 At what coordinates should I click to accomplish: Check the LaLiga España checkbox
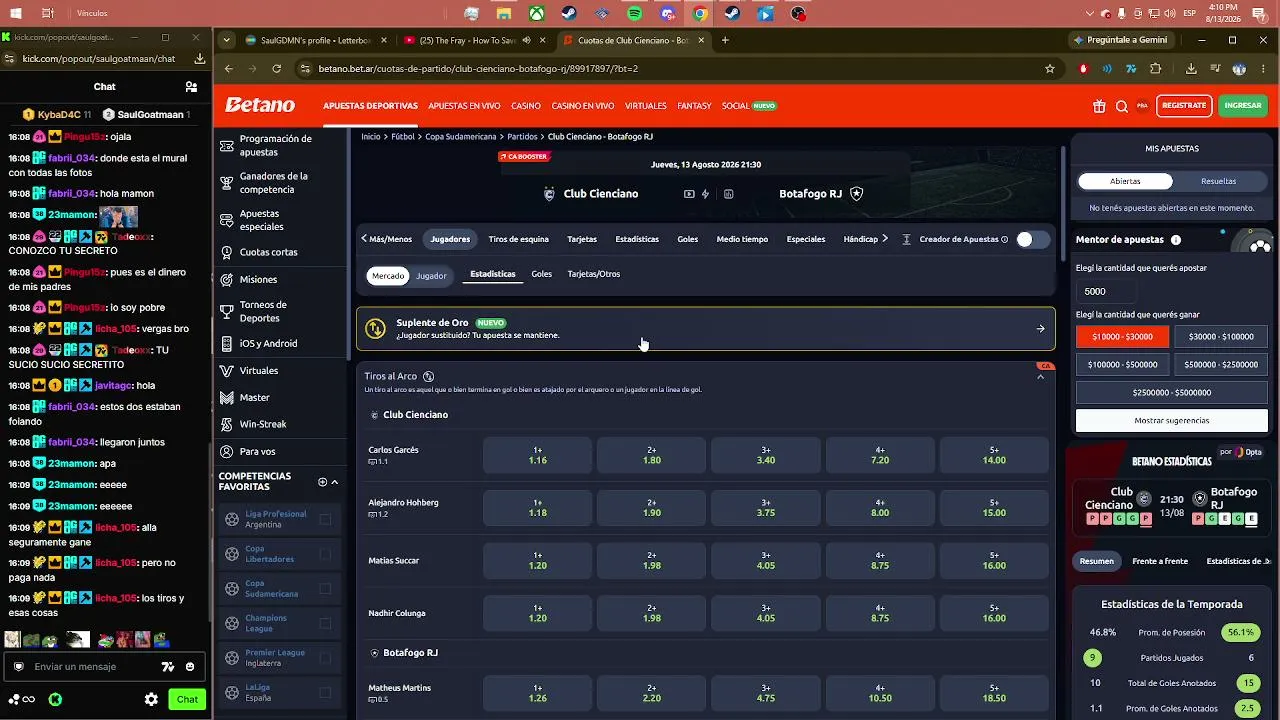click(x=325, y=692)
